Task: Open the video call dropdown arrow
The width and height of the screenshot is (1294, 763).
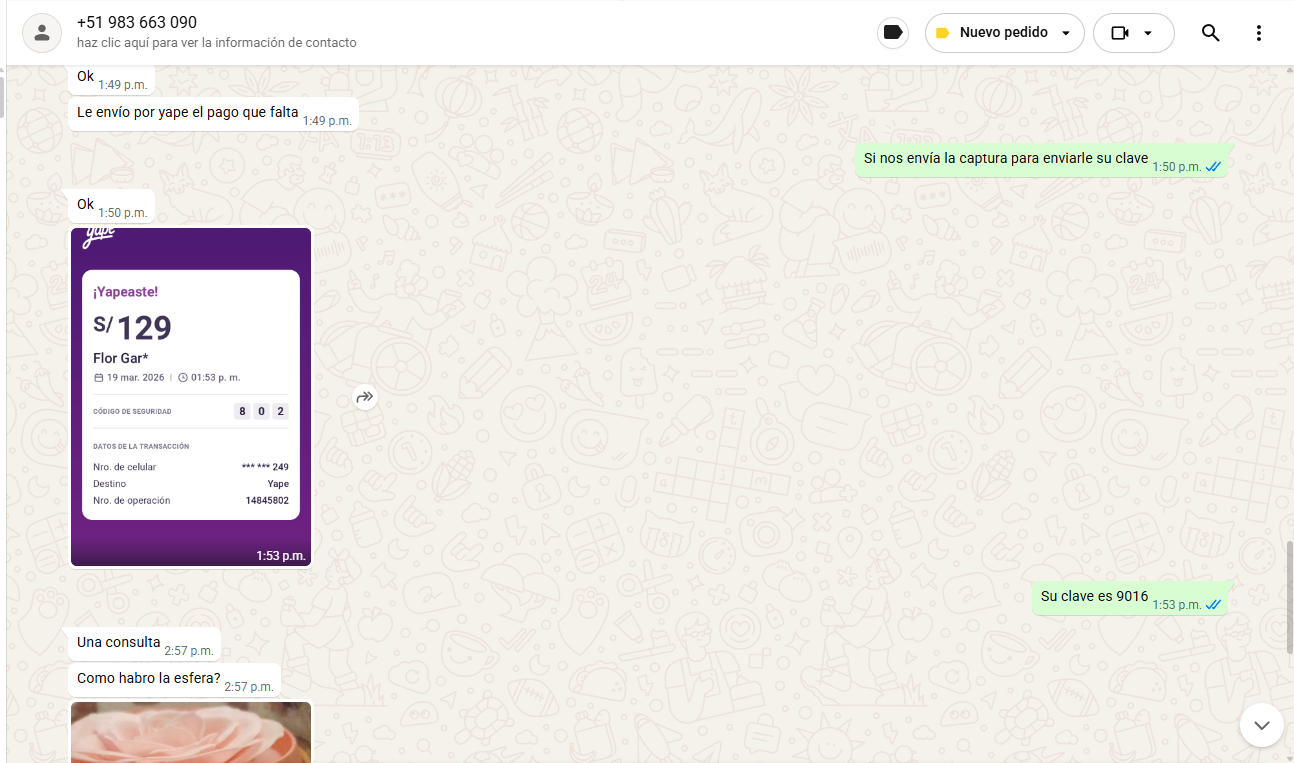Action: 1148,33
